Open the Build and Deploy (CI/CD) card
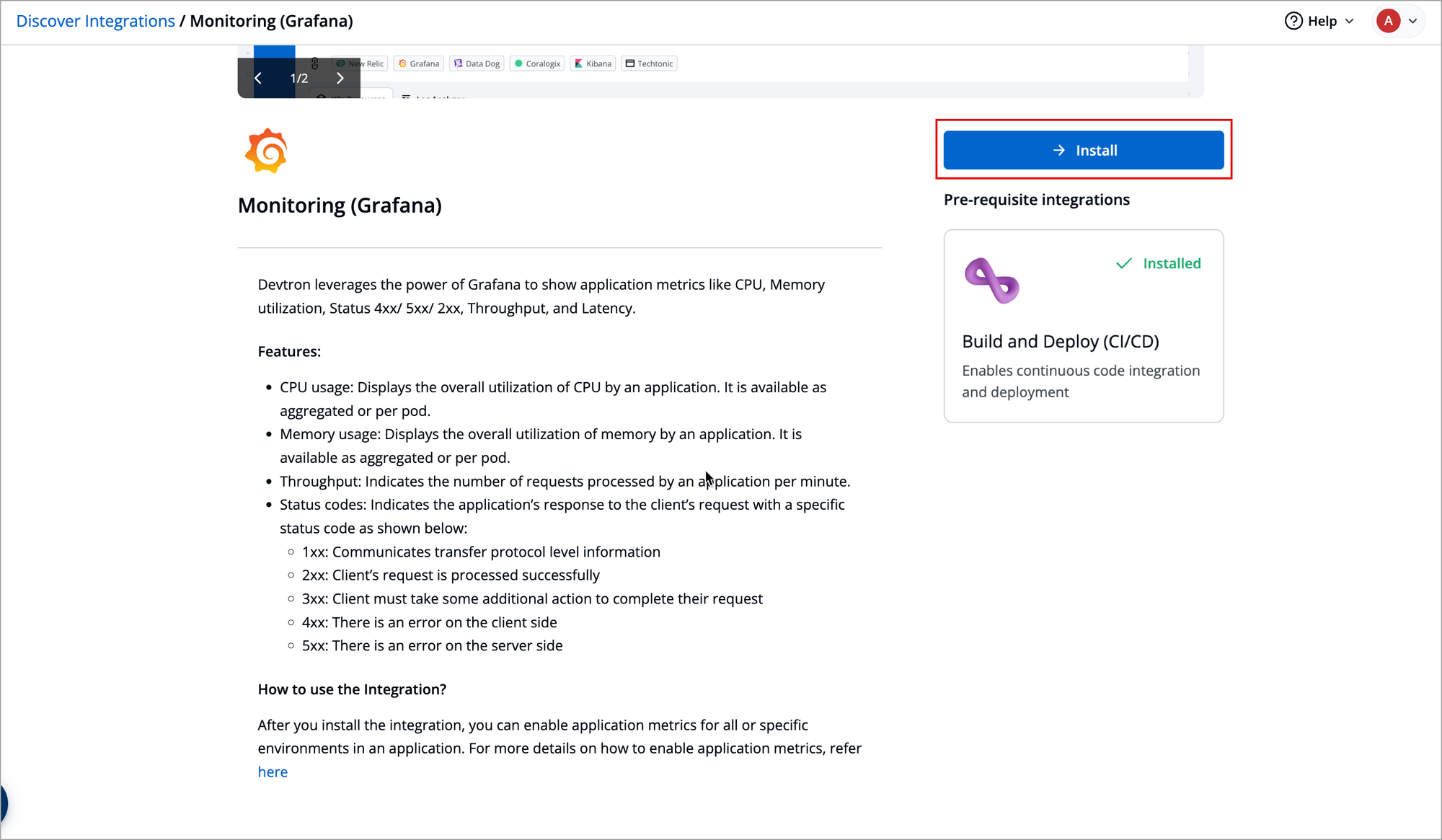 [x=1083, y=326]
